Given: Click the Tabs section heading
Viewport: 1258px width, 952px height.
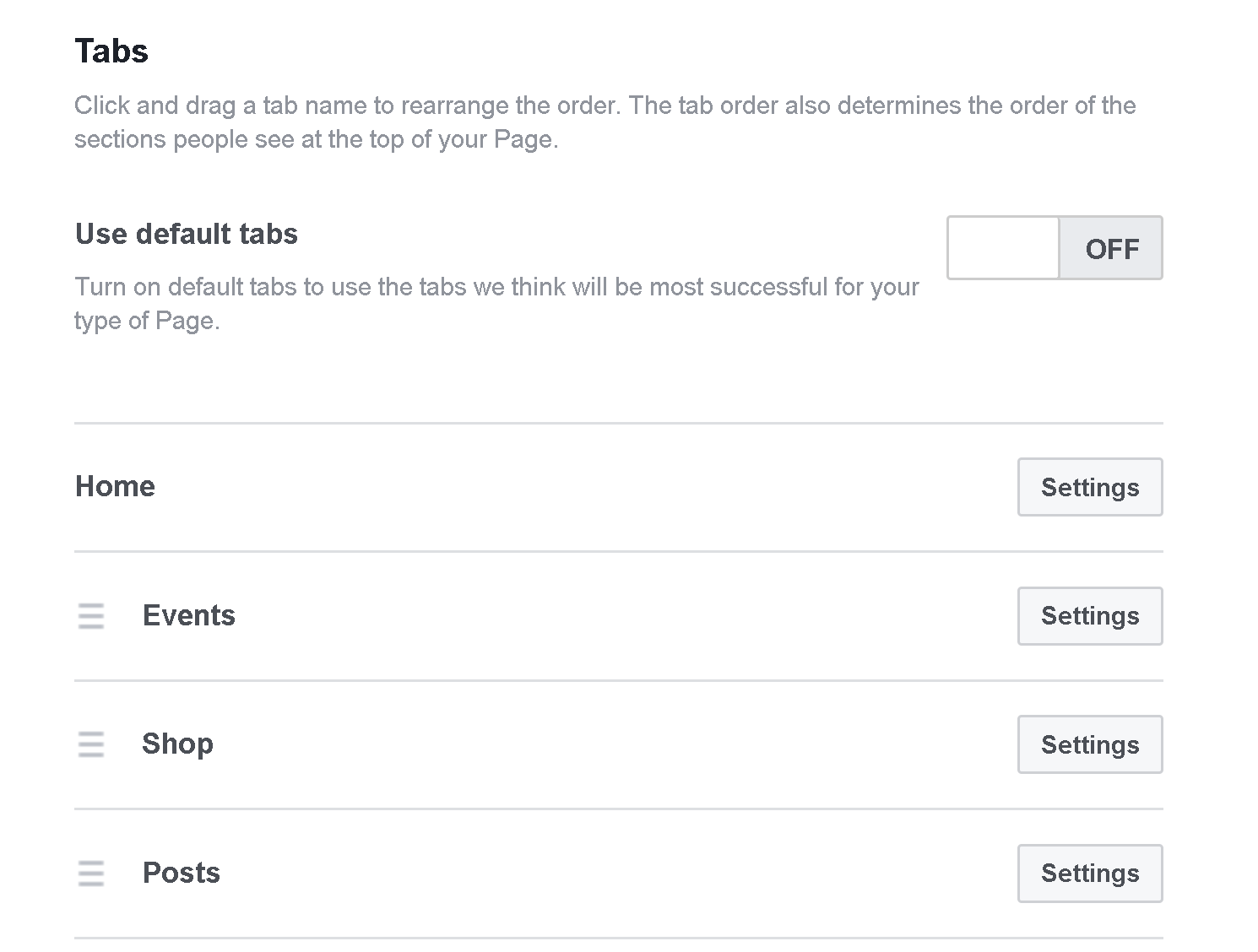Looking at the screenshot, I should tap(111, 51).
